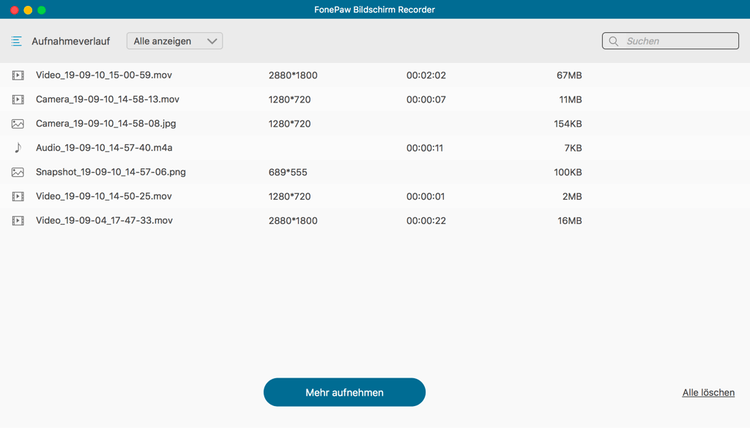Click the 7KB file size

[573, 148]
